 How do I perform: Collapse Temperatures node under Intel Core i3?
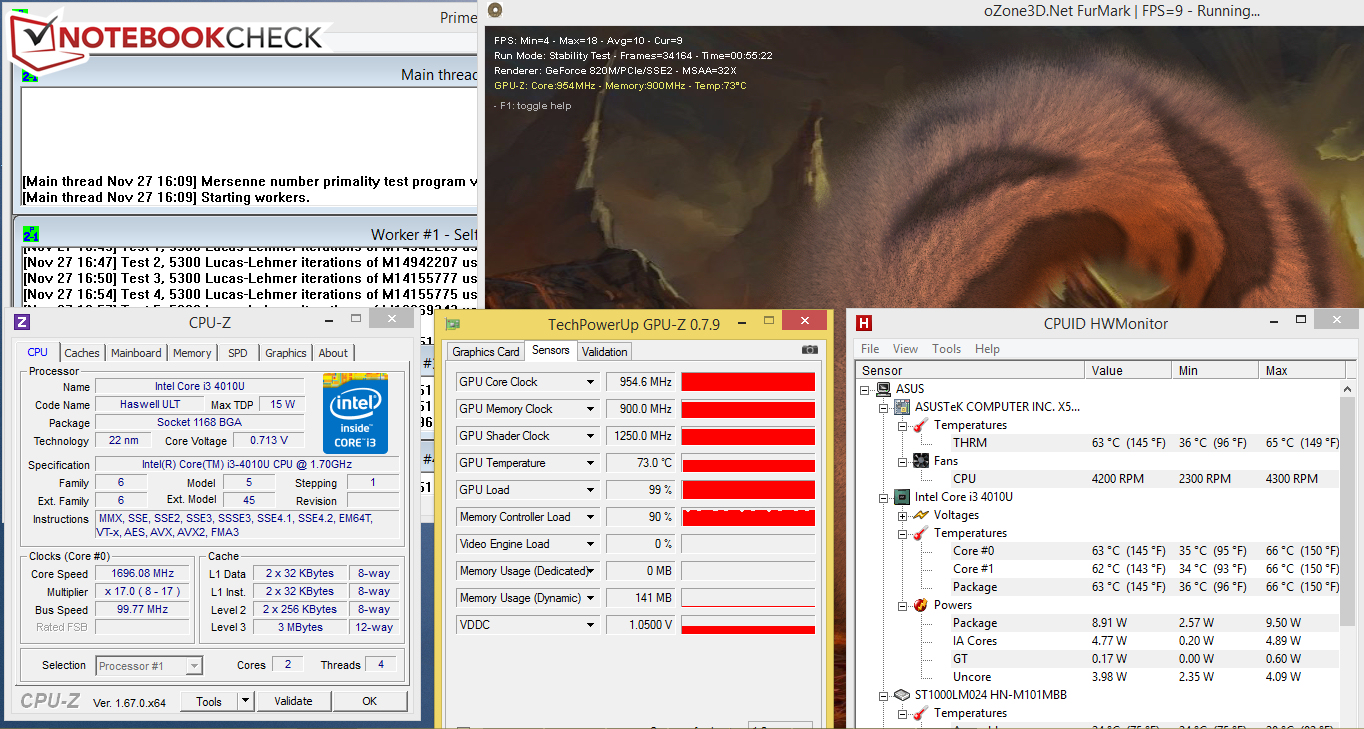coord(902,533)
